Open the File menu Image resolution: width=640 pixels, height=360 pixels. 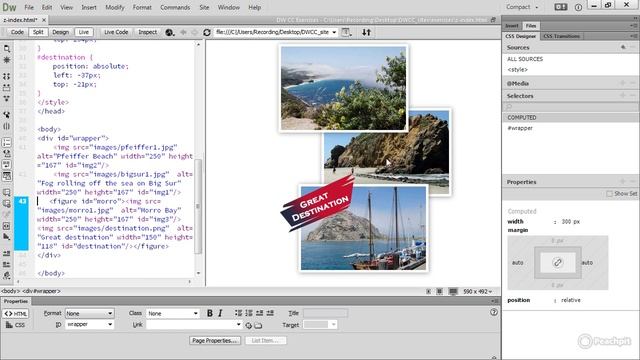[x=29, y=7]
